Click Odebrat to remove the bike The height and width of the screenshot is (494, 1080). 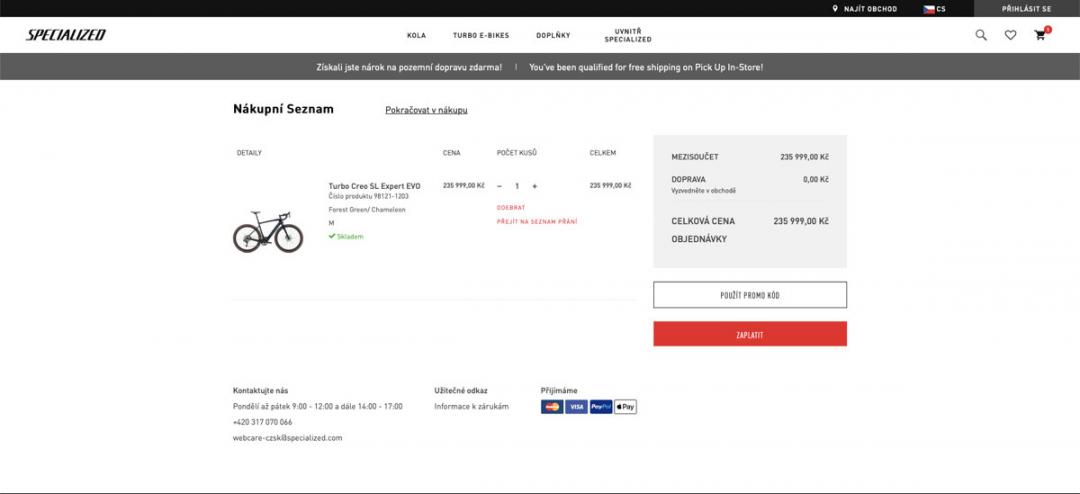510,207
